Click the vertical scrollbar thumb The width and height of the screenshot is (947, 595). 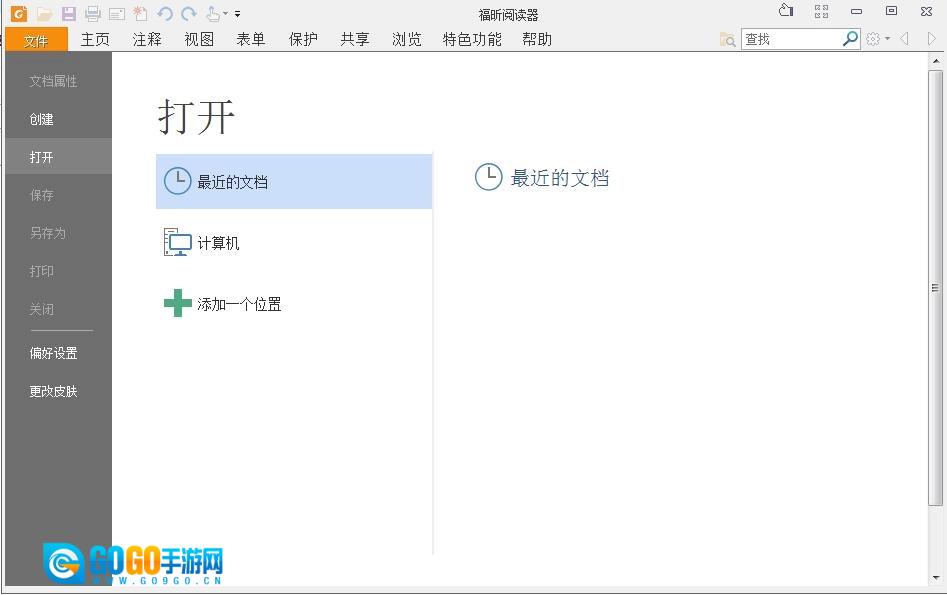click(x=936, y=288)
